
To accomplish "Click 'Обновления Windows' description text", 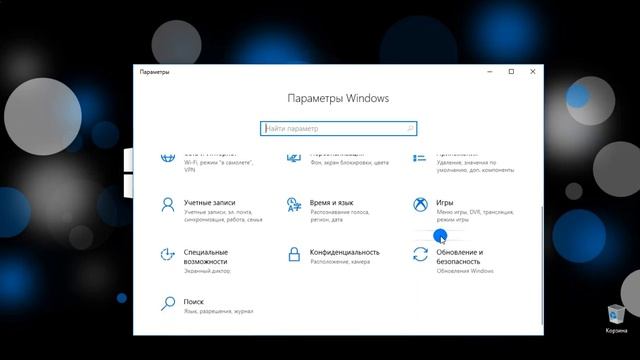I will [465, 271].
